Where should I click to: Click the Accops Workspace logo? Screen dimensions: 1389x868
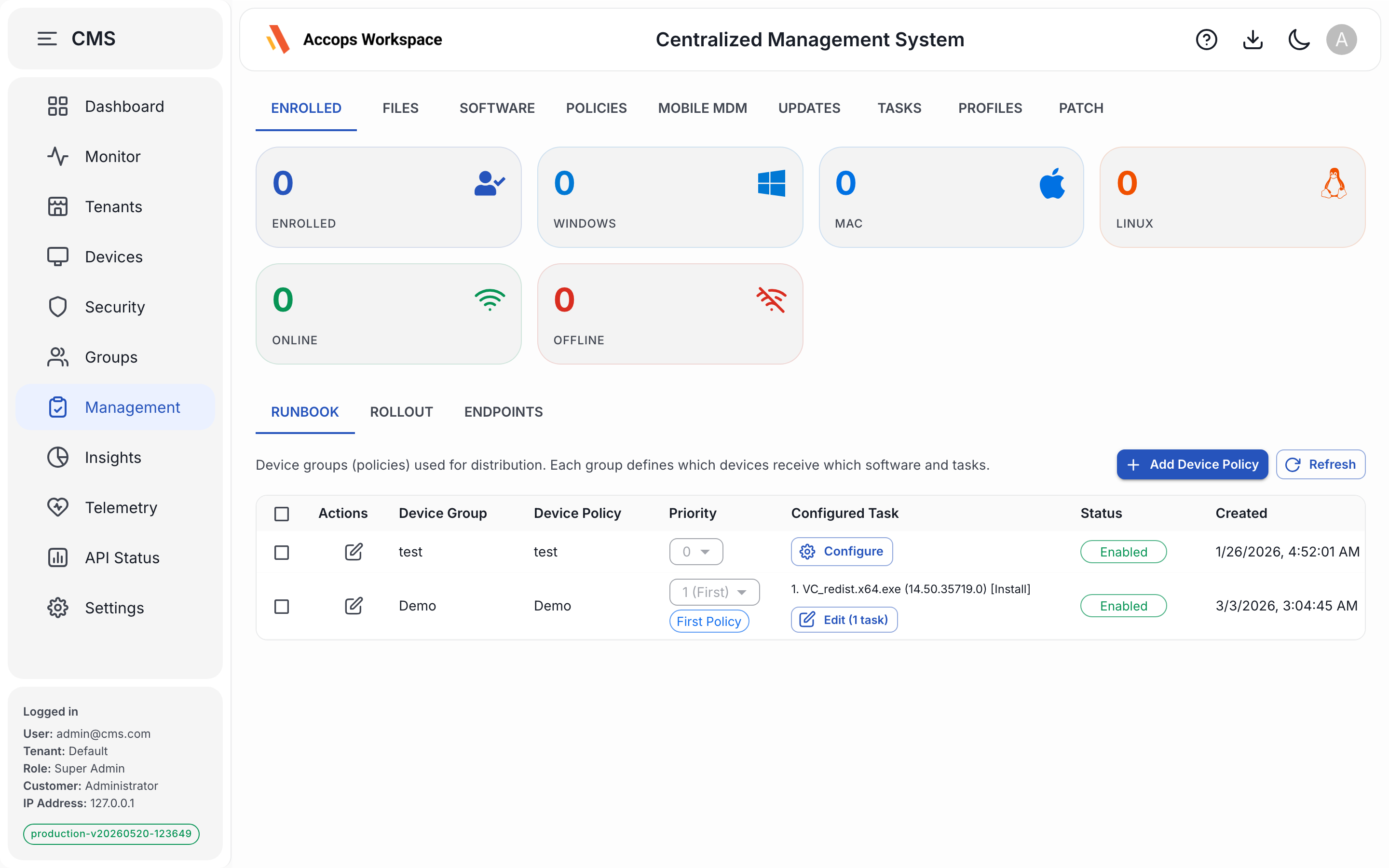point(354,40)
